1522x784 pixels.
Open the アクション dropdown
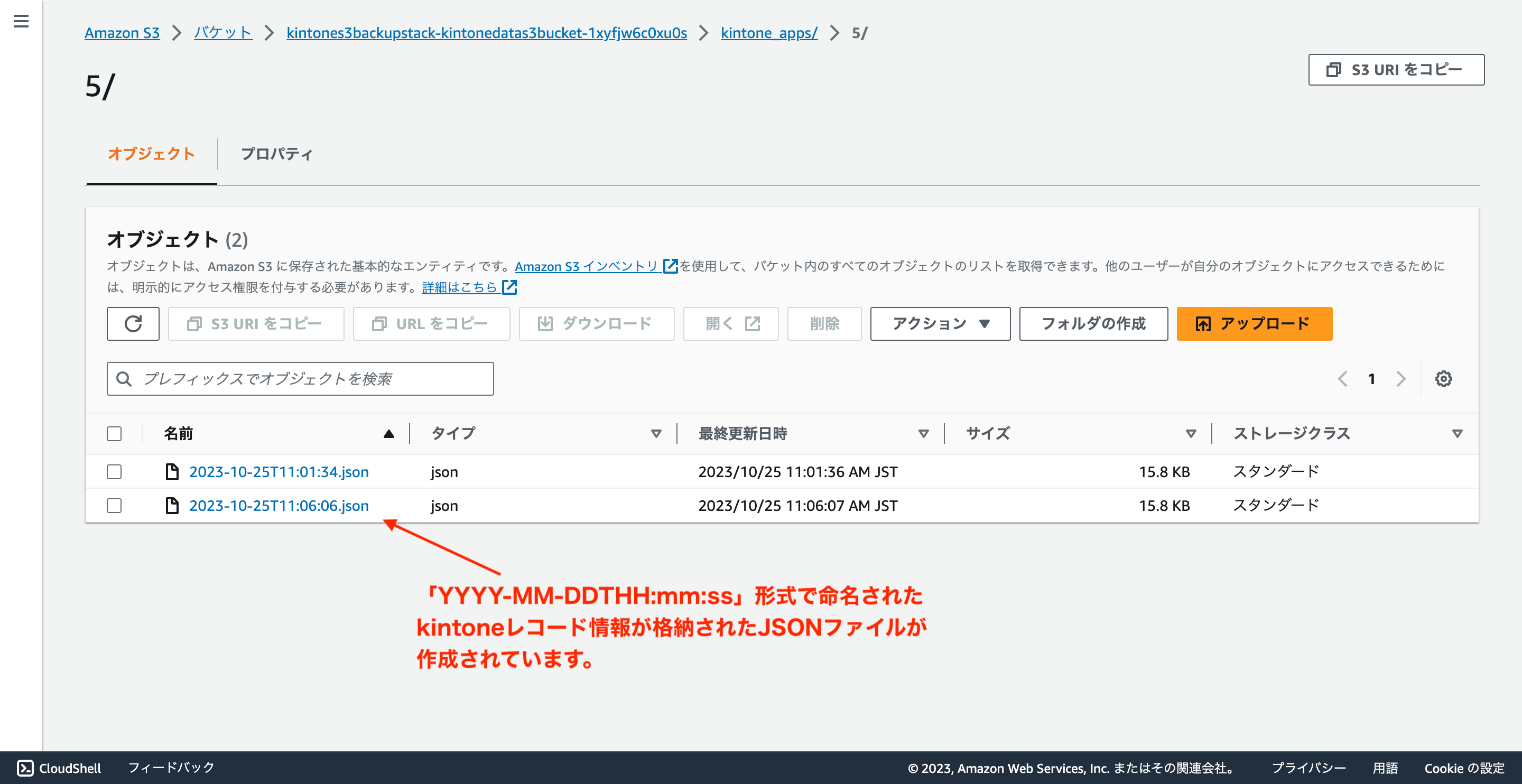(x=940, y=324)
